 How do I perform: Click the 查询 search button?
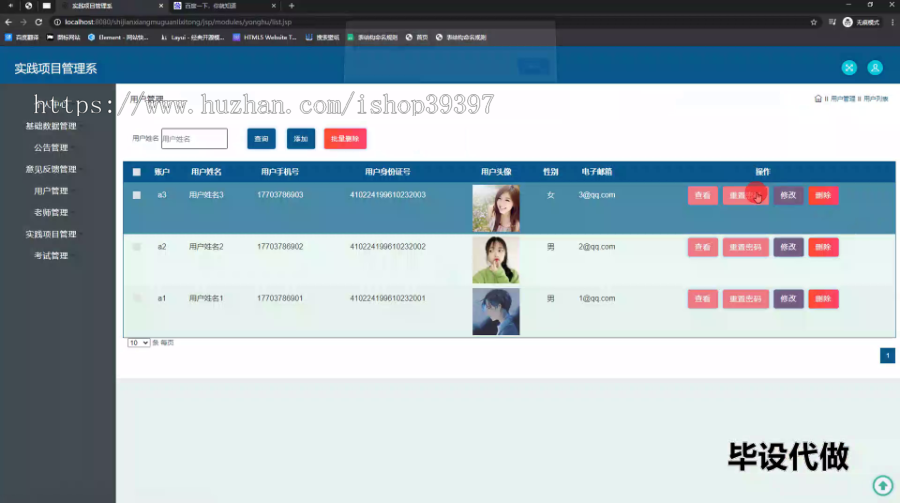click(261, 138)
